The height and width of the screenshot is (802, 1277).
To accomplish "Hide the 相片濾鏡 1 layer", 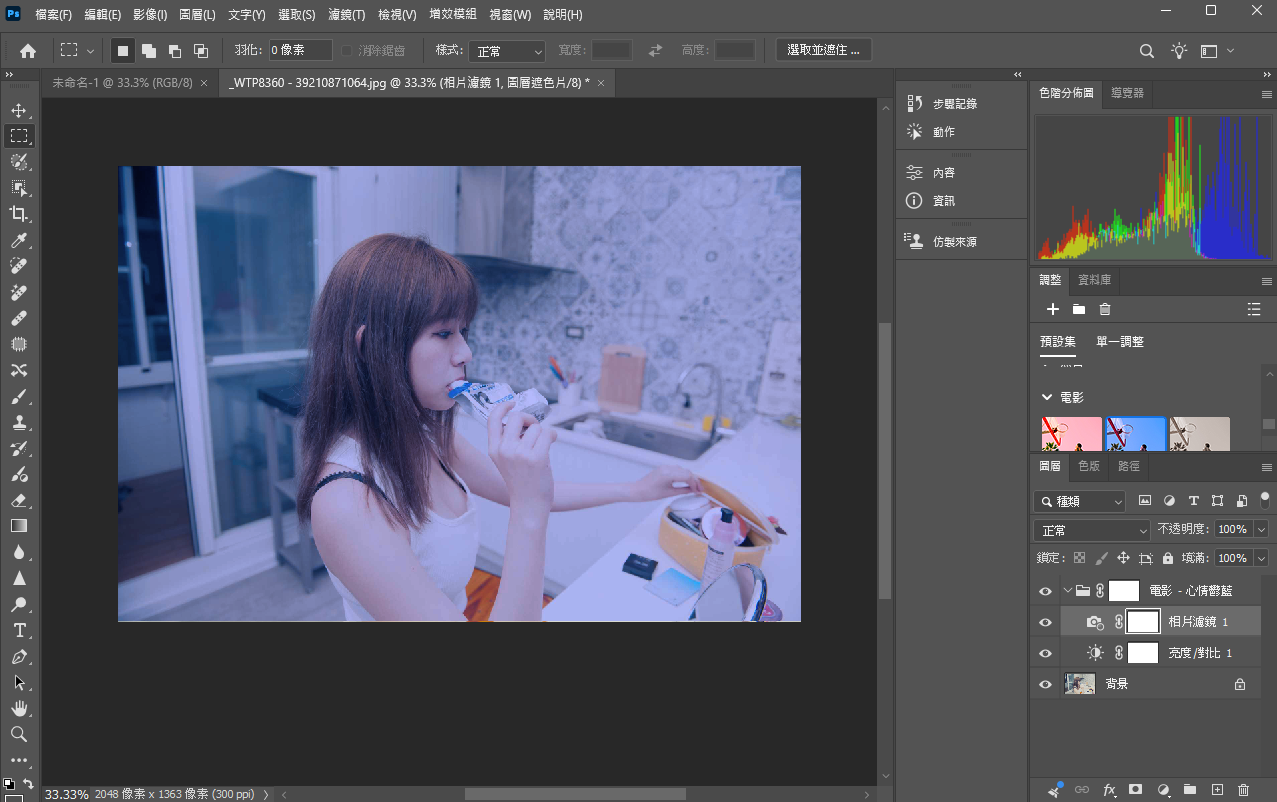I will [x=1045, y=622].
